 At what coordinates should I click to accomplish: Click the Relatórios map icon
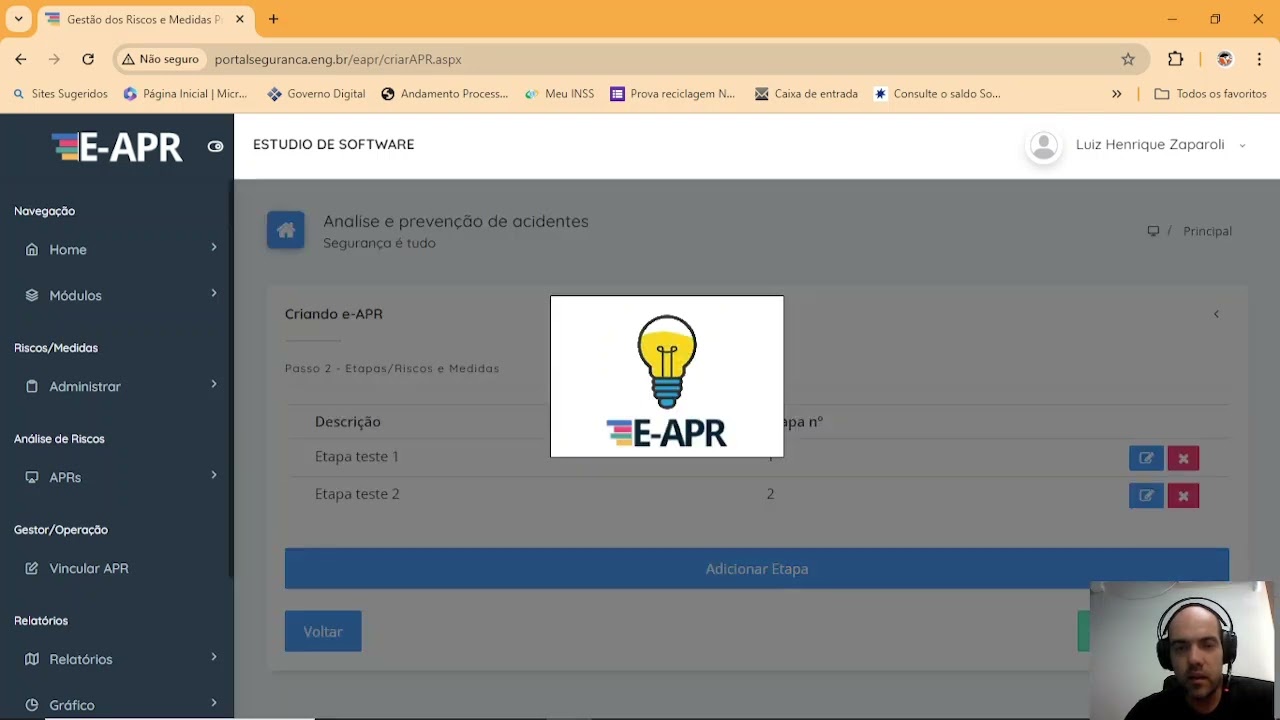pyautogui.click(x=32, y=660)
